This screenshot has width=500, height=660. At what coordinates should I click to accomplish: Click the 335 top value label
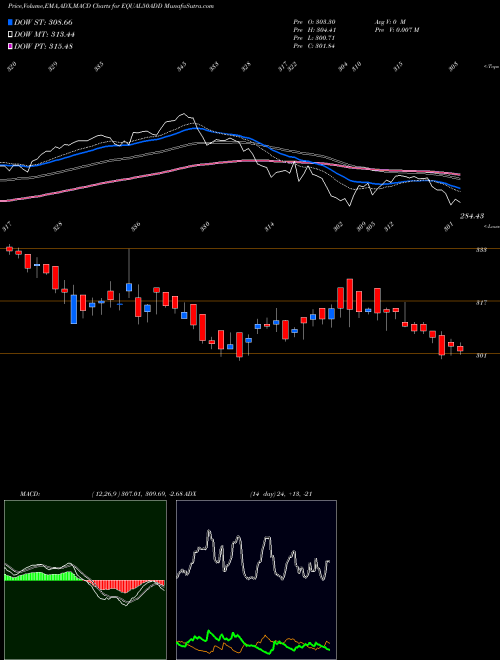(x=98, y=67)
